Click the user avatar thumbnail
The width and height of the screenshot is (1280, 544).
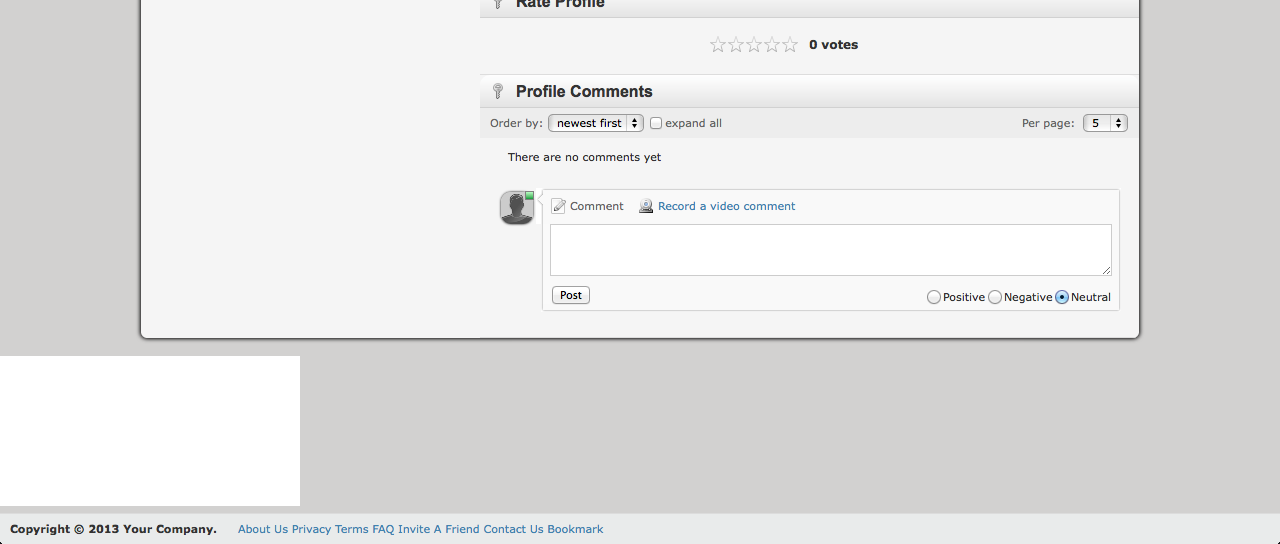coord(517,208)
